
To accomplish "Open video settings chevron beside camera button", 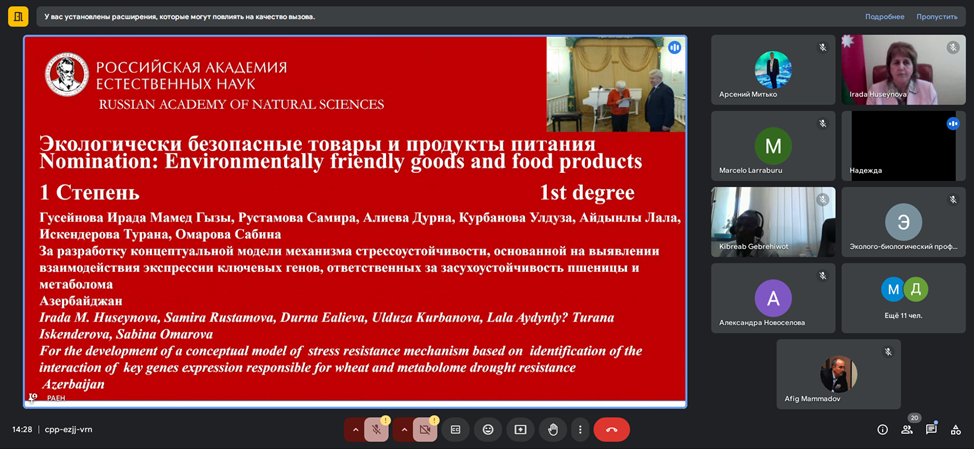I will tap(404, 429).
